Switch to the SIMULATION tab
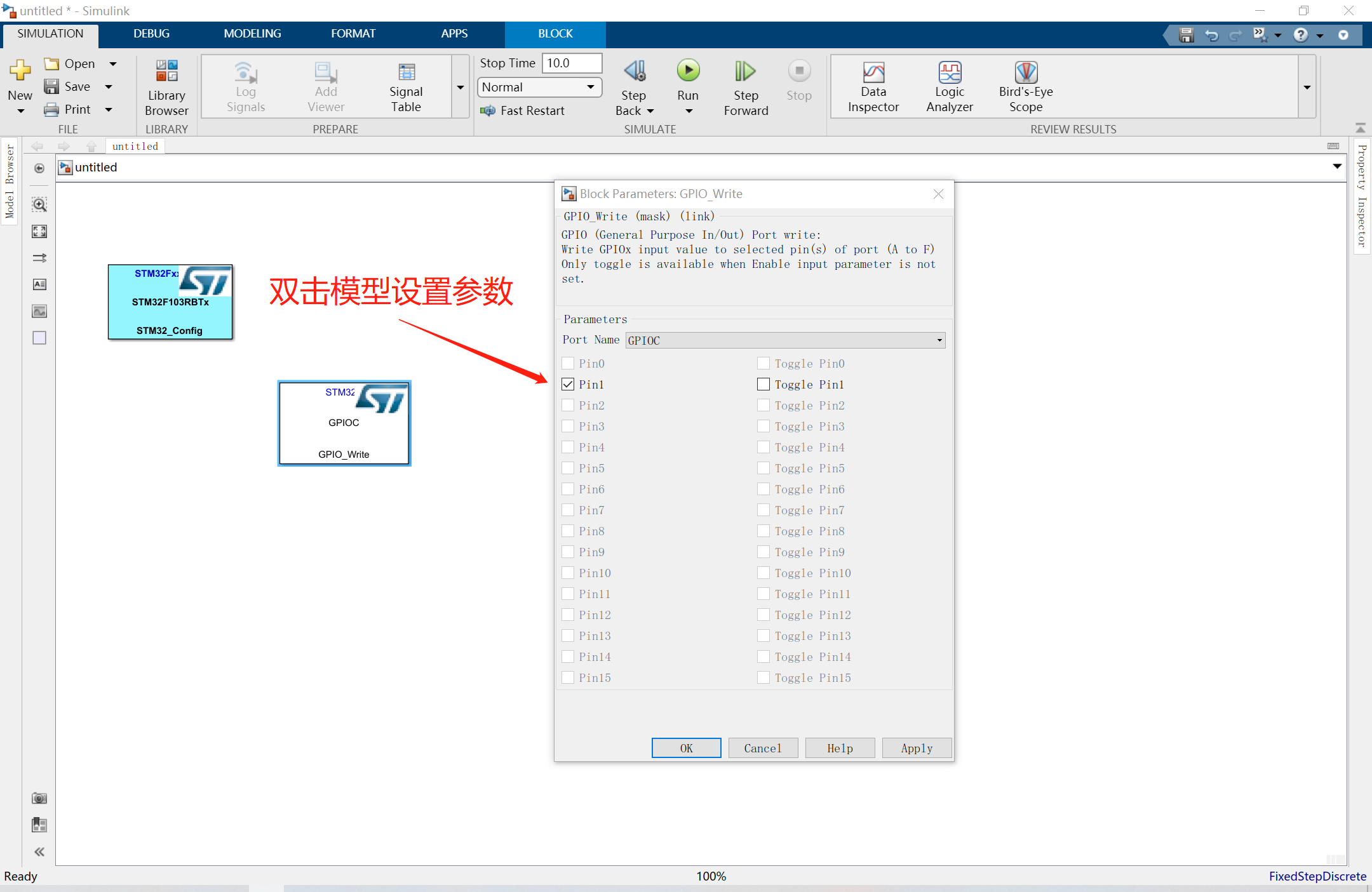Image resolution: width=1372 pixels, height=892 pixels. (50, 34)
